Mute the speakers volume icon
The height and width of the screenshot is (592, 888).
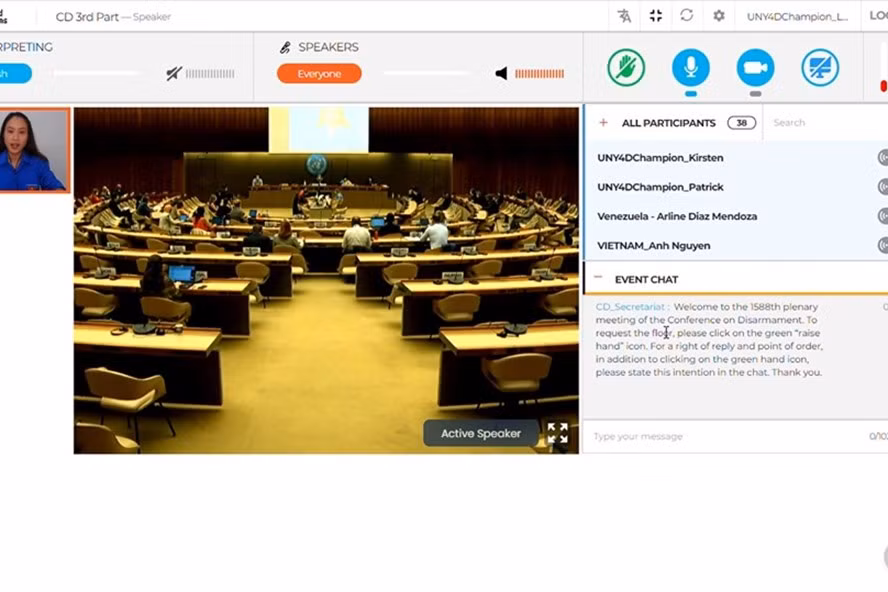pos(501,74)
